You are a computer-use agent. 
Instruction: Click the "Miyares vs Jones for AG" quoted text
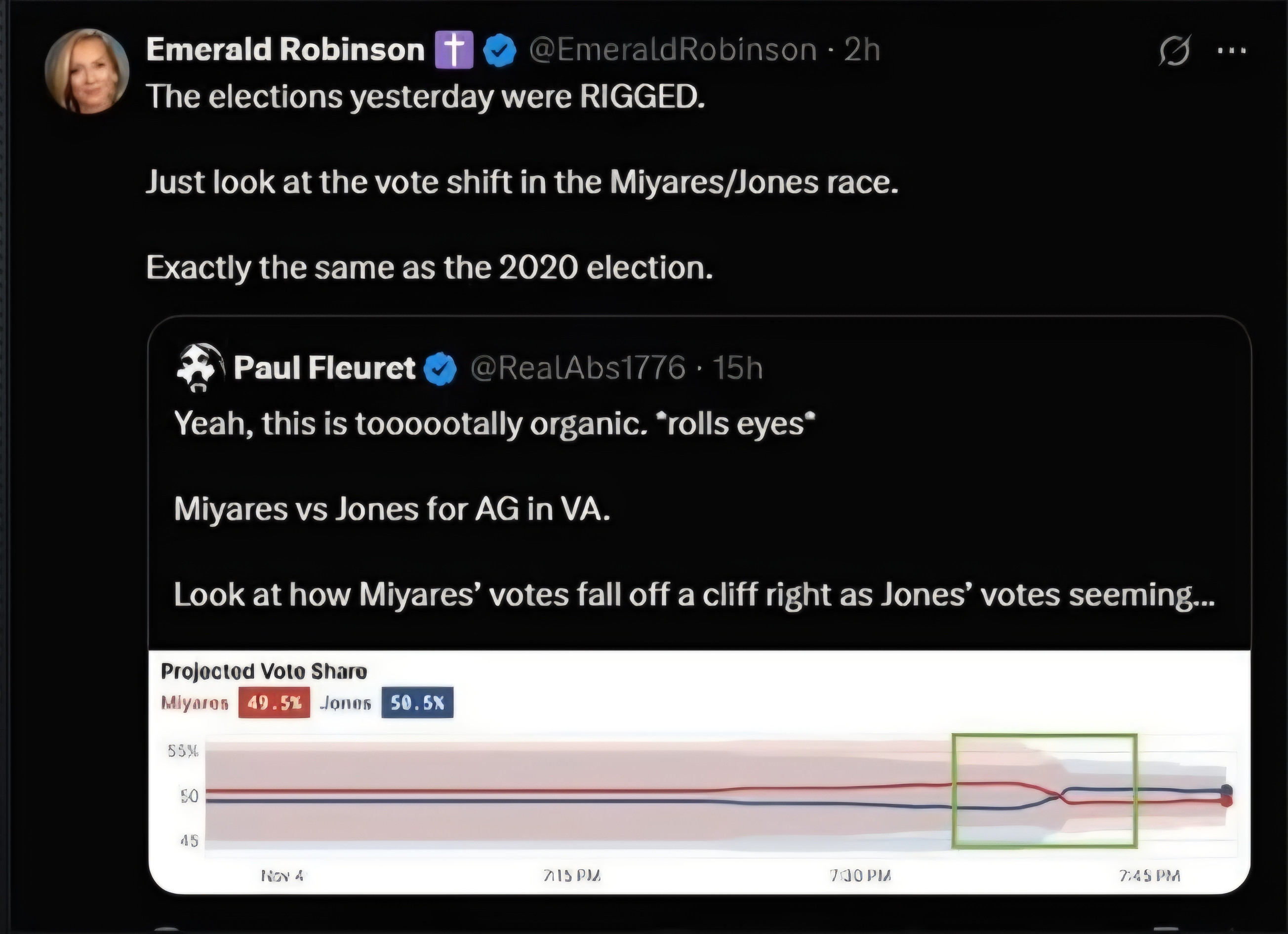(x=392, y=509)
